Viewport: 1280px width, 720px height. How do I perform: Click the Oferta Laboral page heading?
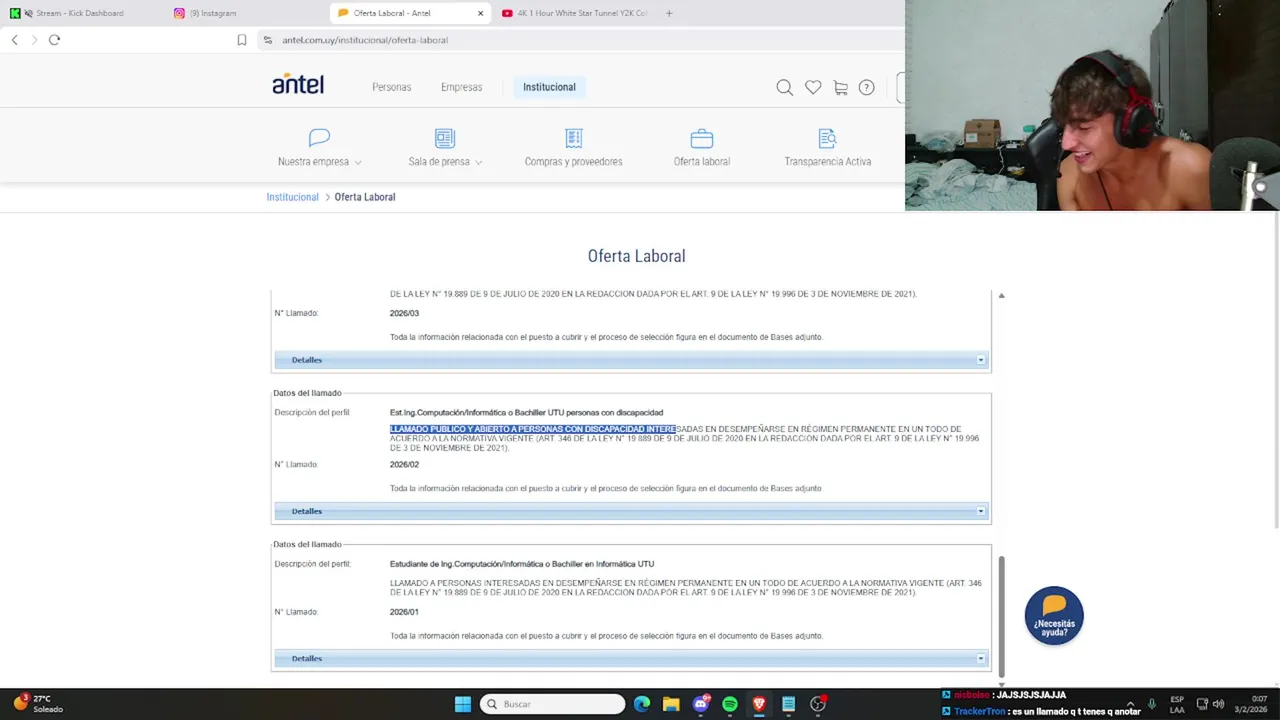pos(636,256)
